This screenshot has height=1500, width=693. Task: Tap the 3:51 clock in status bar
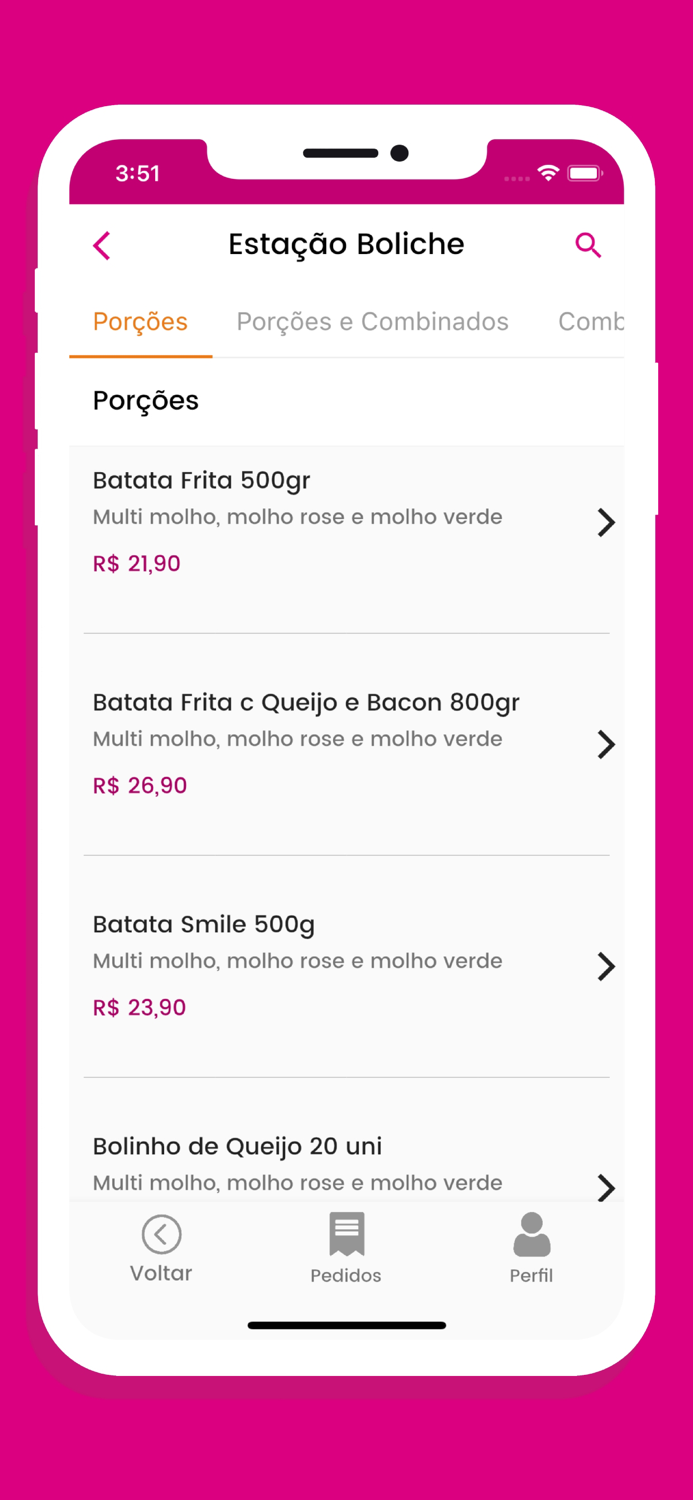[138, 173]
